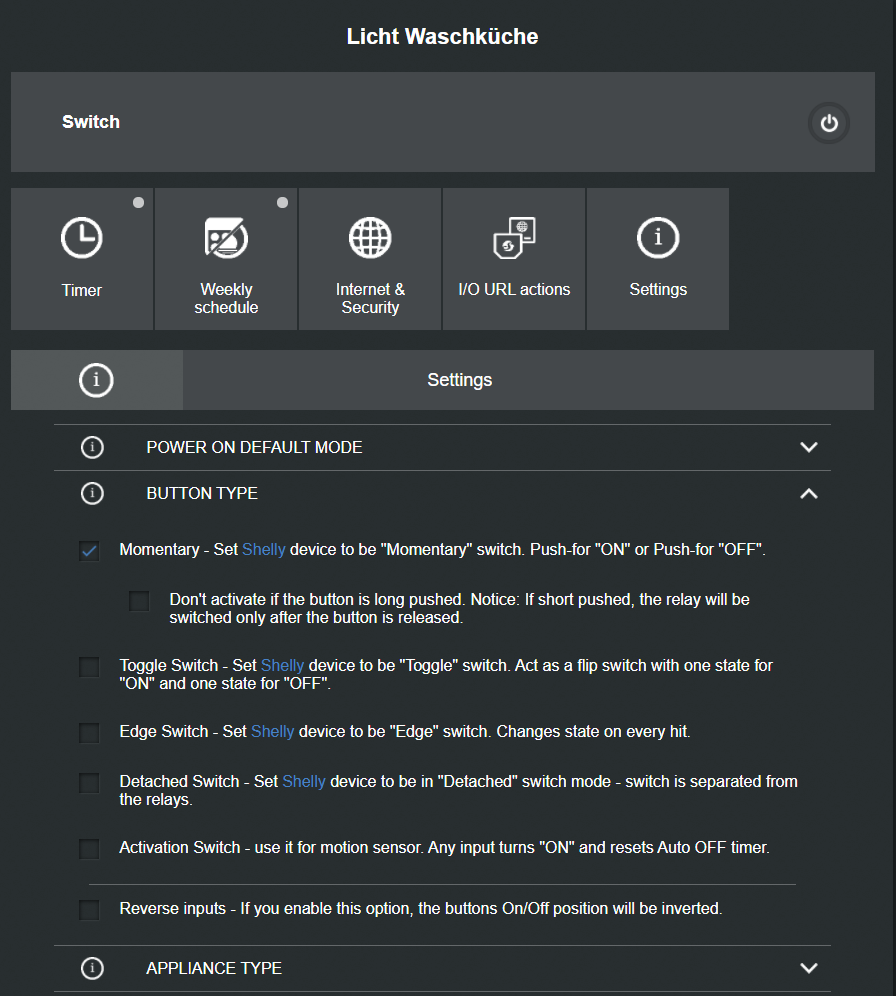Screen dimensions: 896x996
Task: Open the Weekly schedule calendar icon
Action: (x=226, y=238)
